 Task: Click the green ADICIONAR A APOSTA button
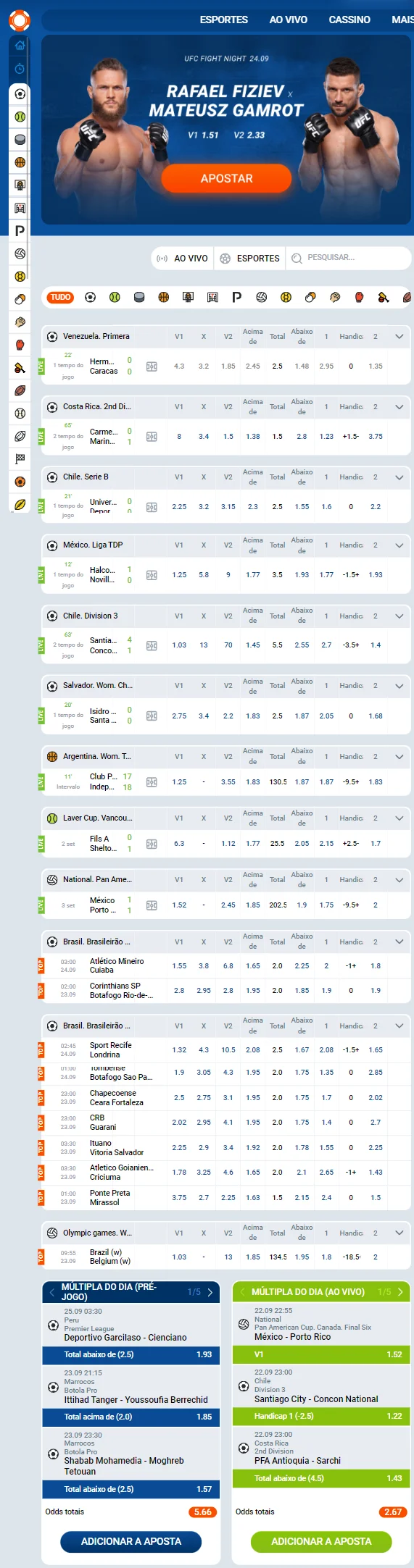point(321,1541)
